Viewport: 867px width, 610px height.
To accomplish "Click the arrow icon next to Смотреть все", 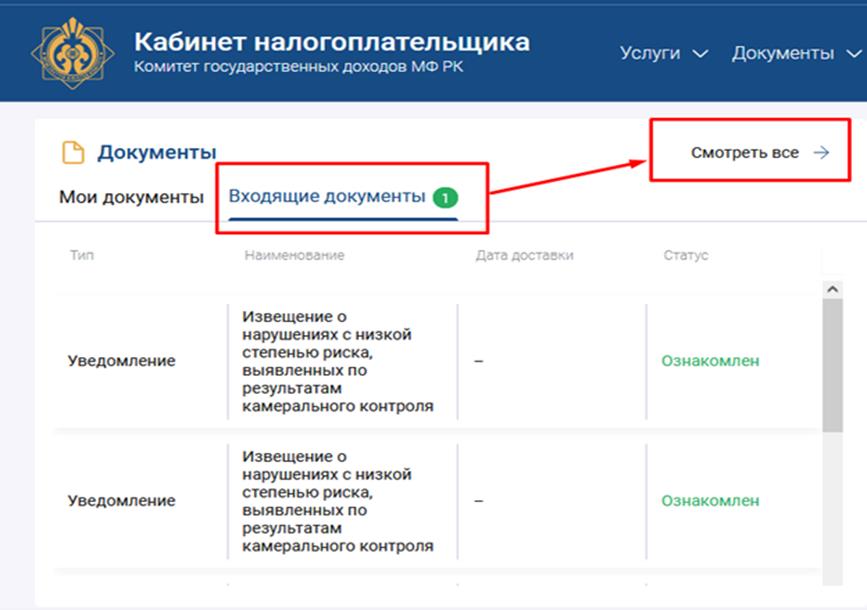I will pyautogui.click(x=821, y=153).
